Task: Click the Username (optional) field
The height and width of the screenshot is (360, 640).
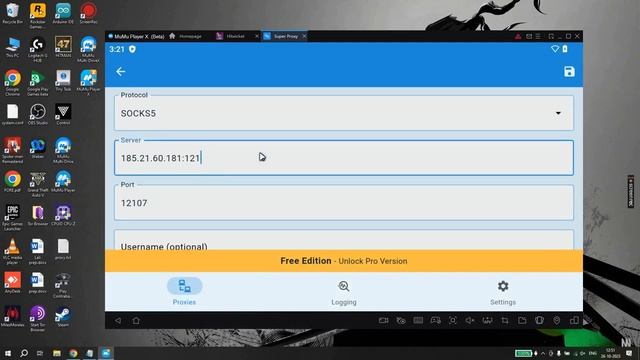Action: (x=344, y=241)
